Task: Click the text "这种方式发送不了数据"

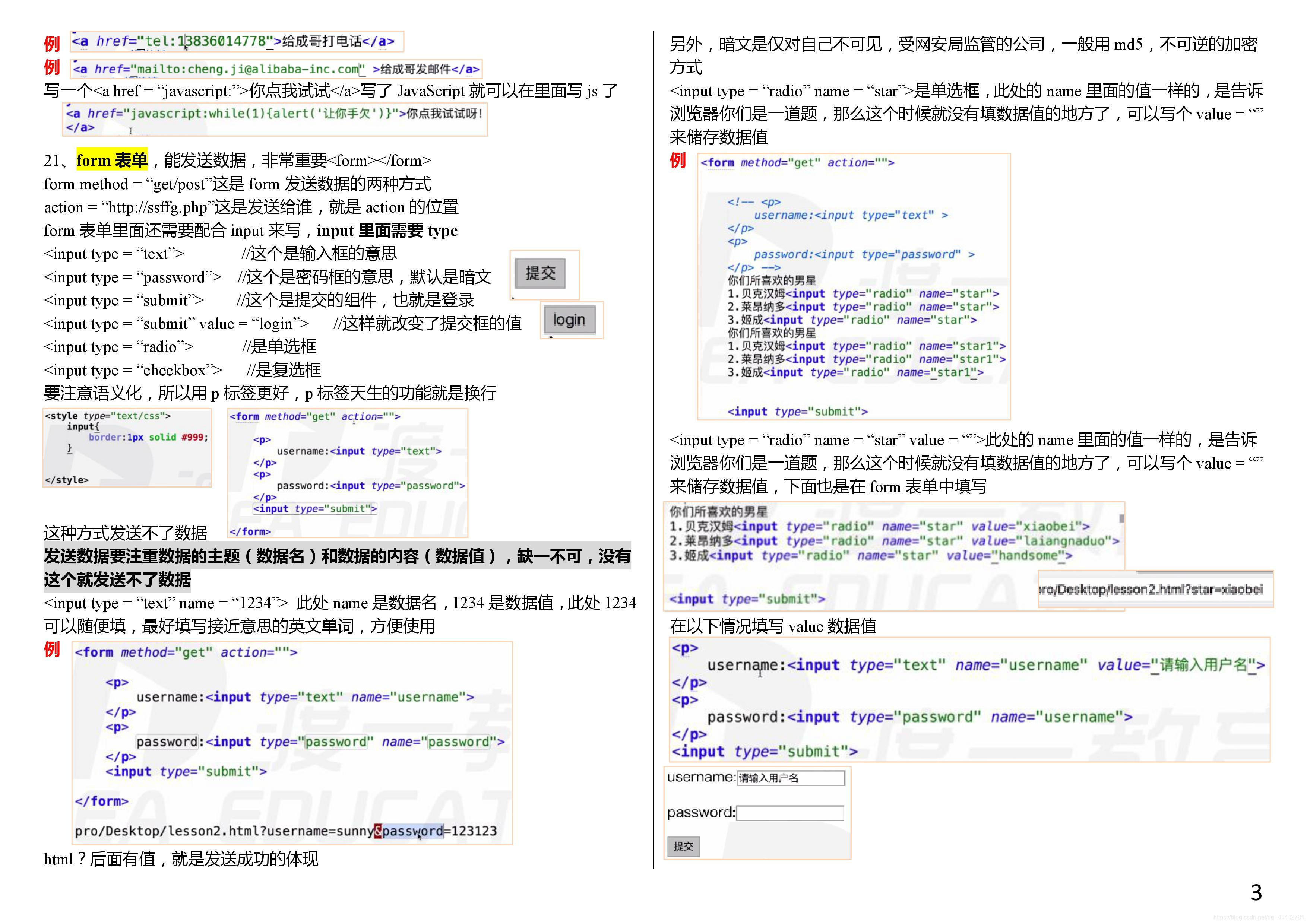Action: 125,533
